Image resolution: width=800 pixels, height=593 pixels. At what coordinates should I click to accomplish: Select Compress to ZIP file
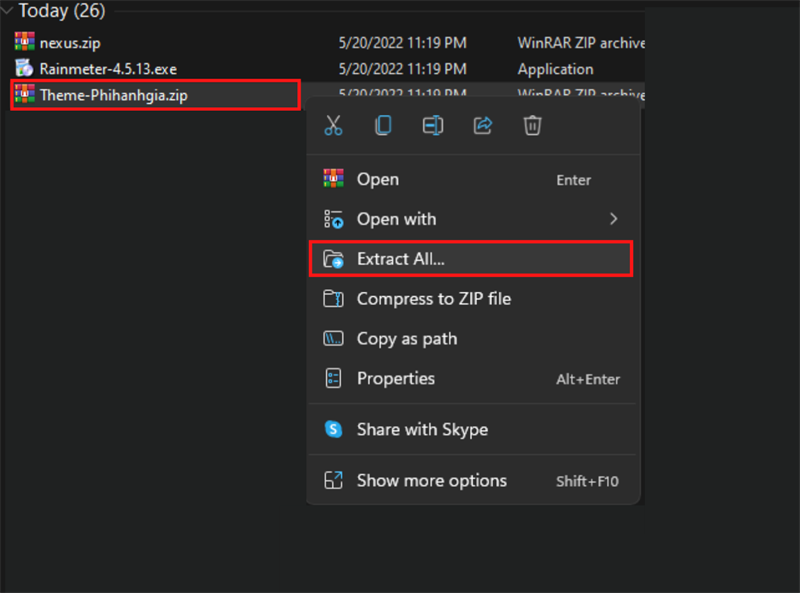click(433, 298)
